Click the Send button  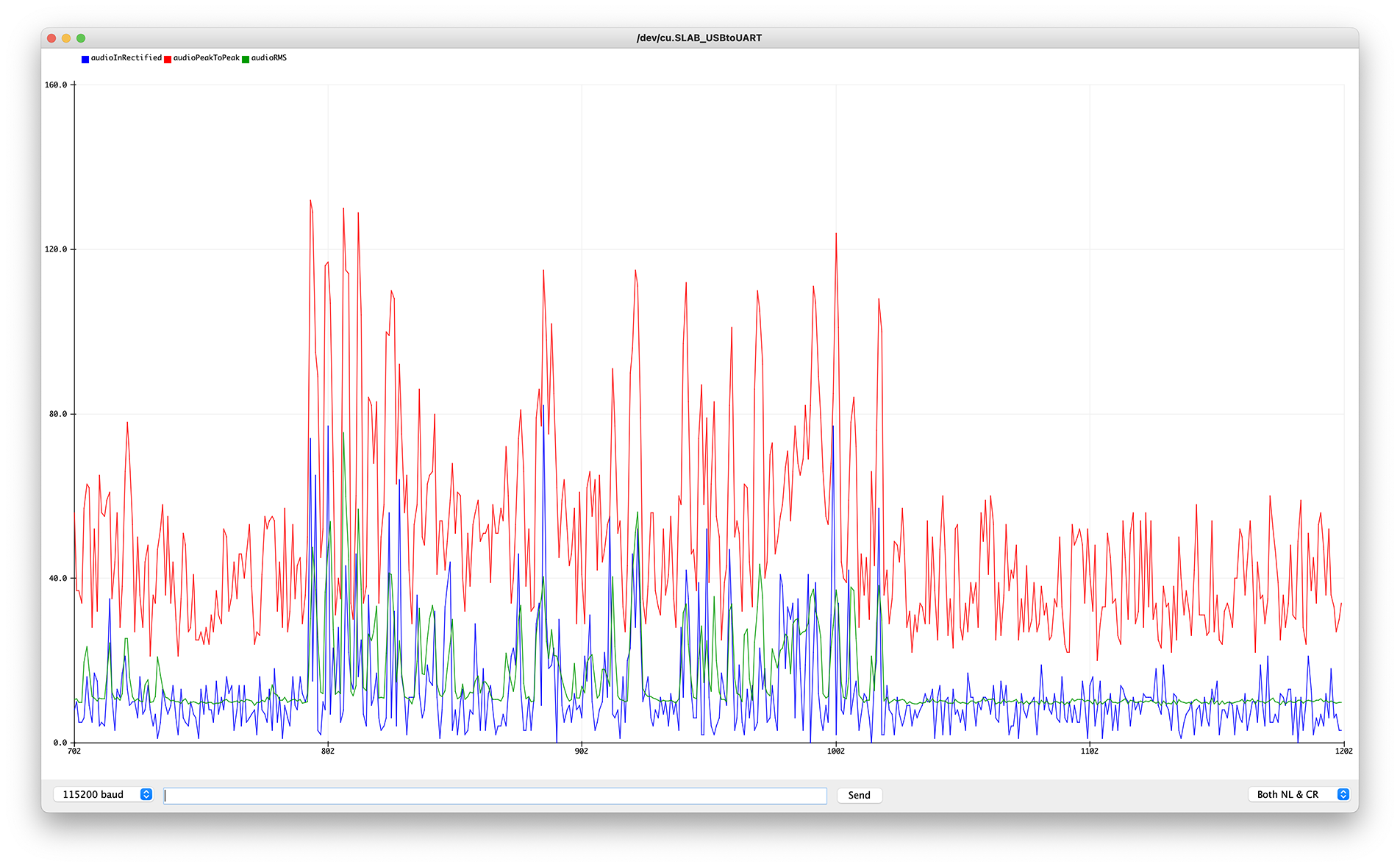pyautogui.click(x=859, y=795)
